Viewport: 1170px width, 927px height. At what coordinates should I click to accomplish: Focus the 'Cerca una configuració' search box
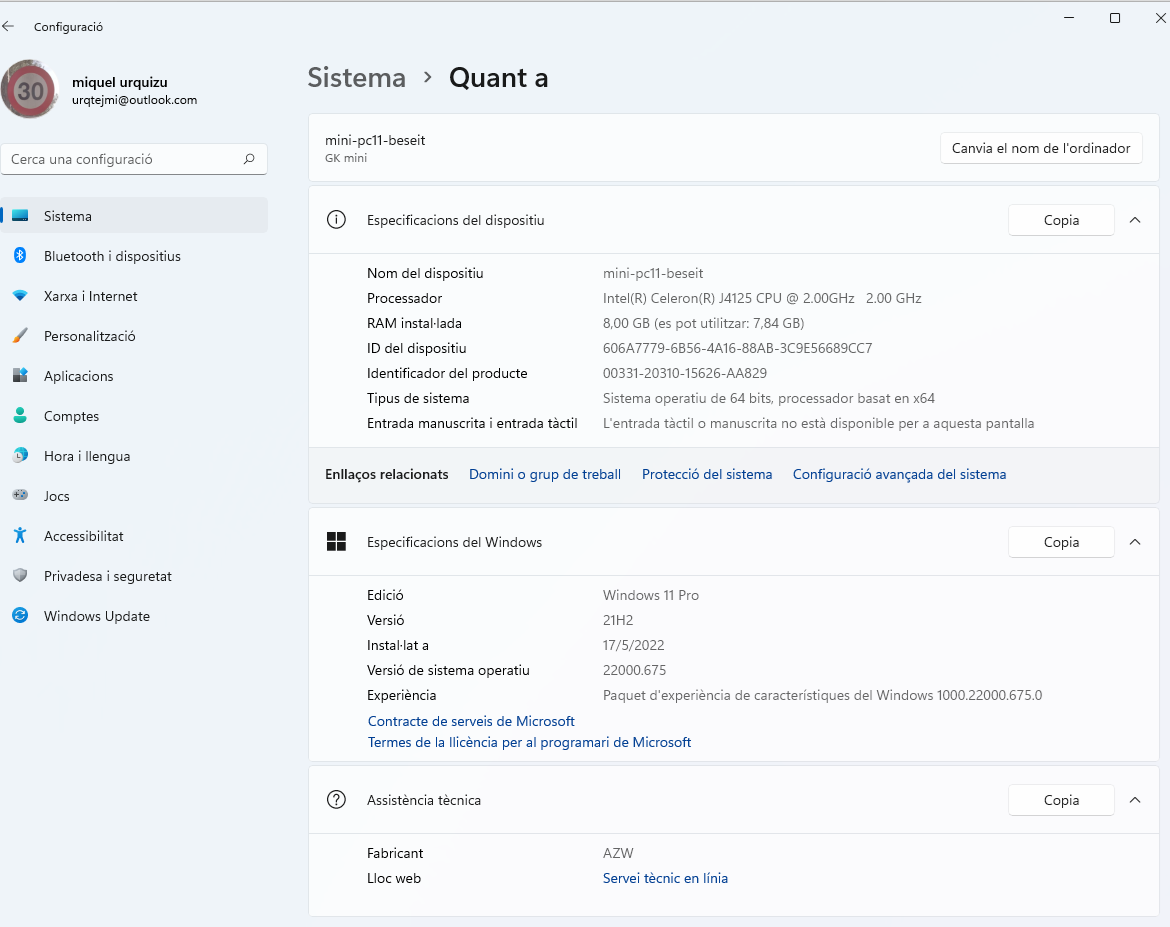coord(134,159)
